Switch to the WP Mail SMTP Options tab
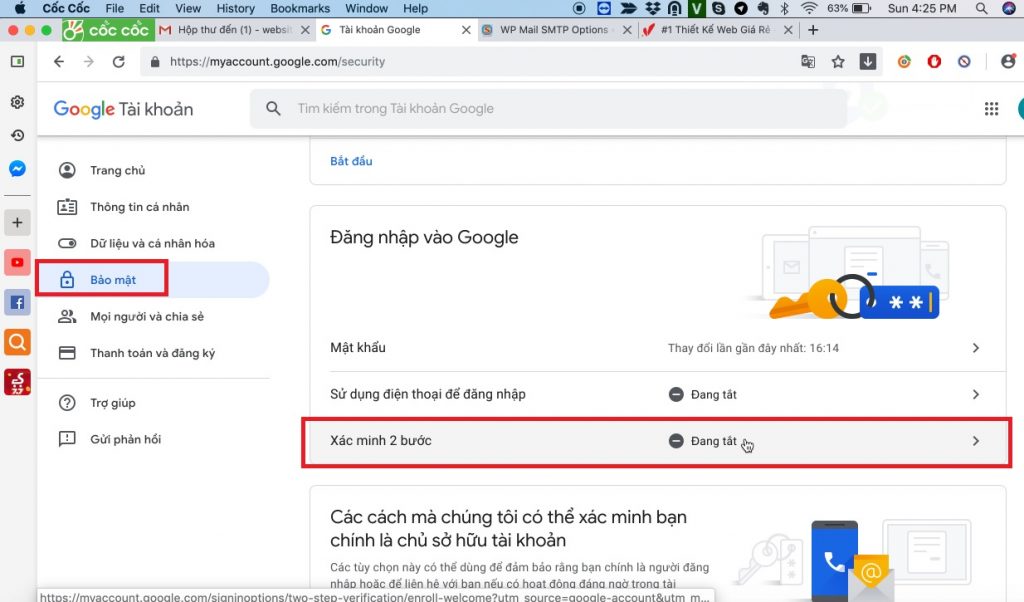Viewport: 1024px width, 602px height. (x=553, y=30)
